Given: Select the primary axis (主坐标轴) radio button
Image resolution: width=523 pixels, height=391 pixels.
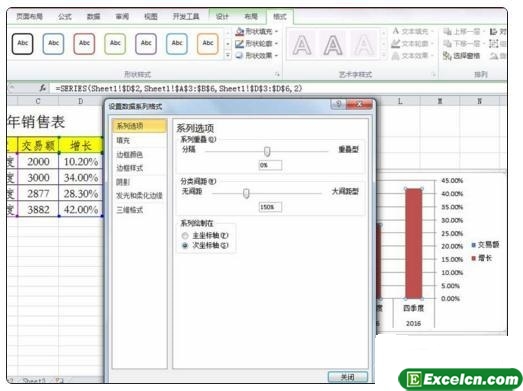Looking at the screenshot, I should 185,236.
